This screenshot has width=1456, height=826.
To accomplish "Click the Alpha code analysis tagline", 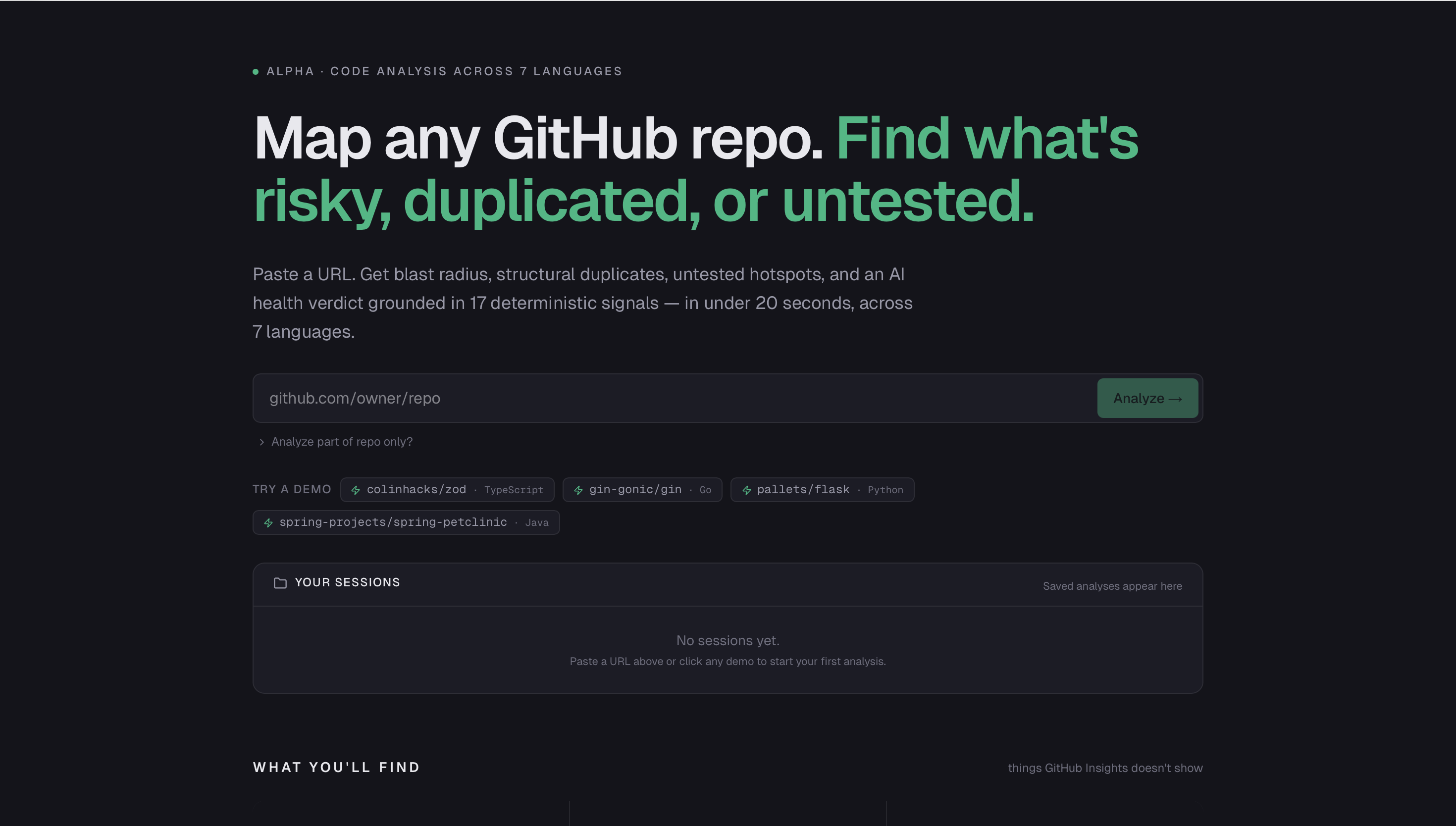I will point(444,71).
